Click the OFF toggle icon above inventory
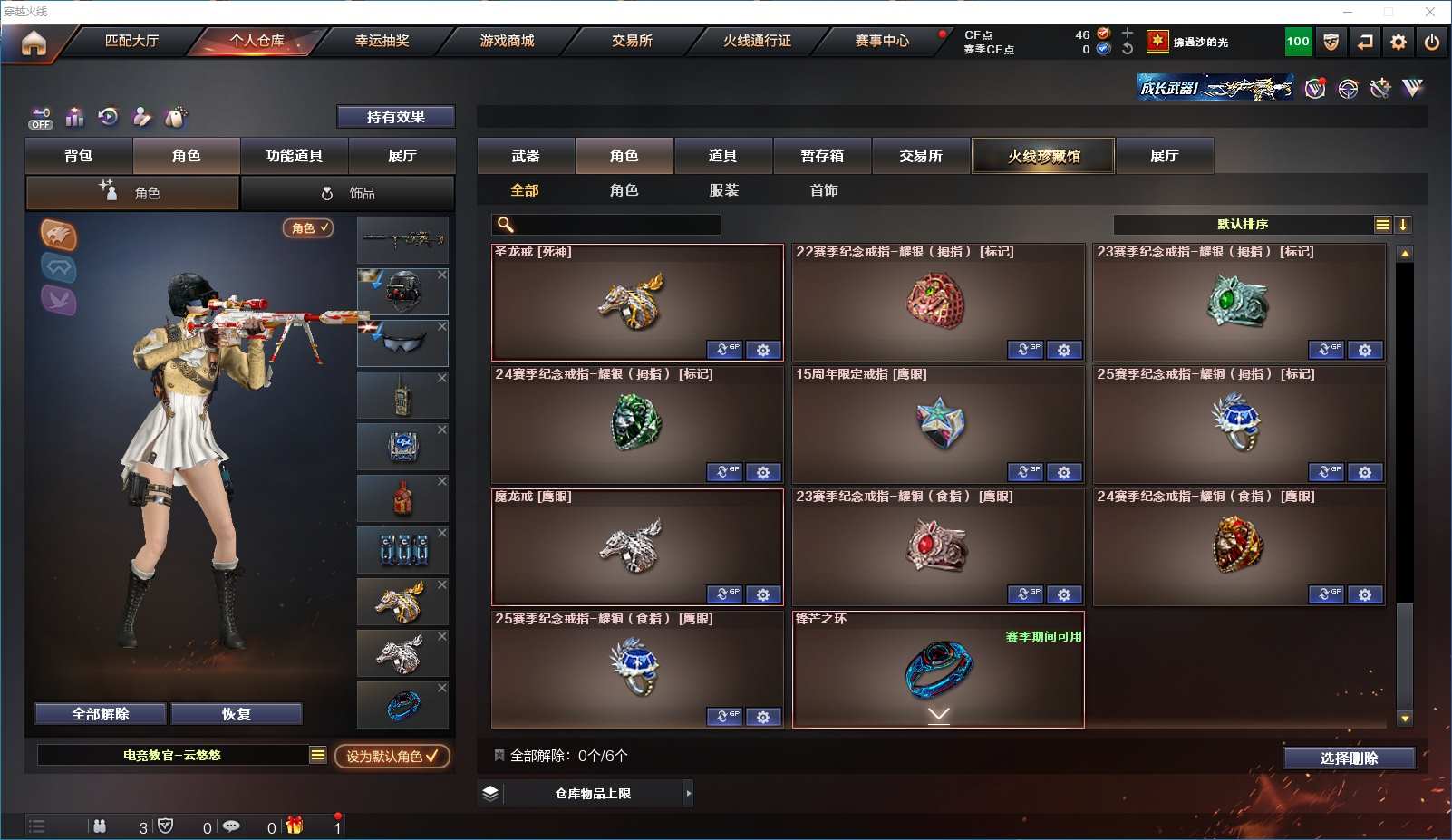This screenshot has width=1452, height=840. [41, 118]
